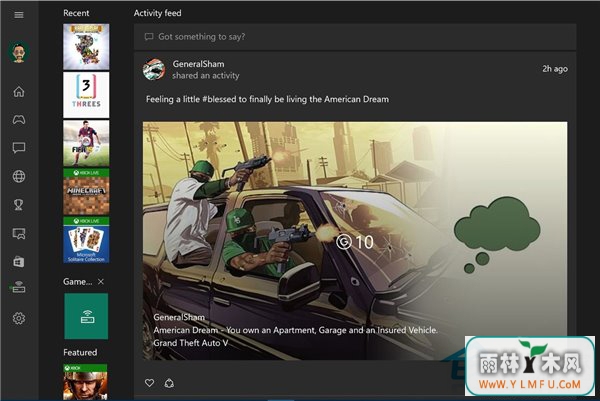Open the hamburger menu

point(19,15)
